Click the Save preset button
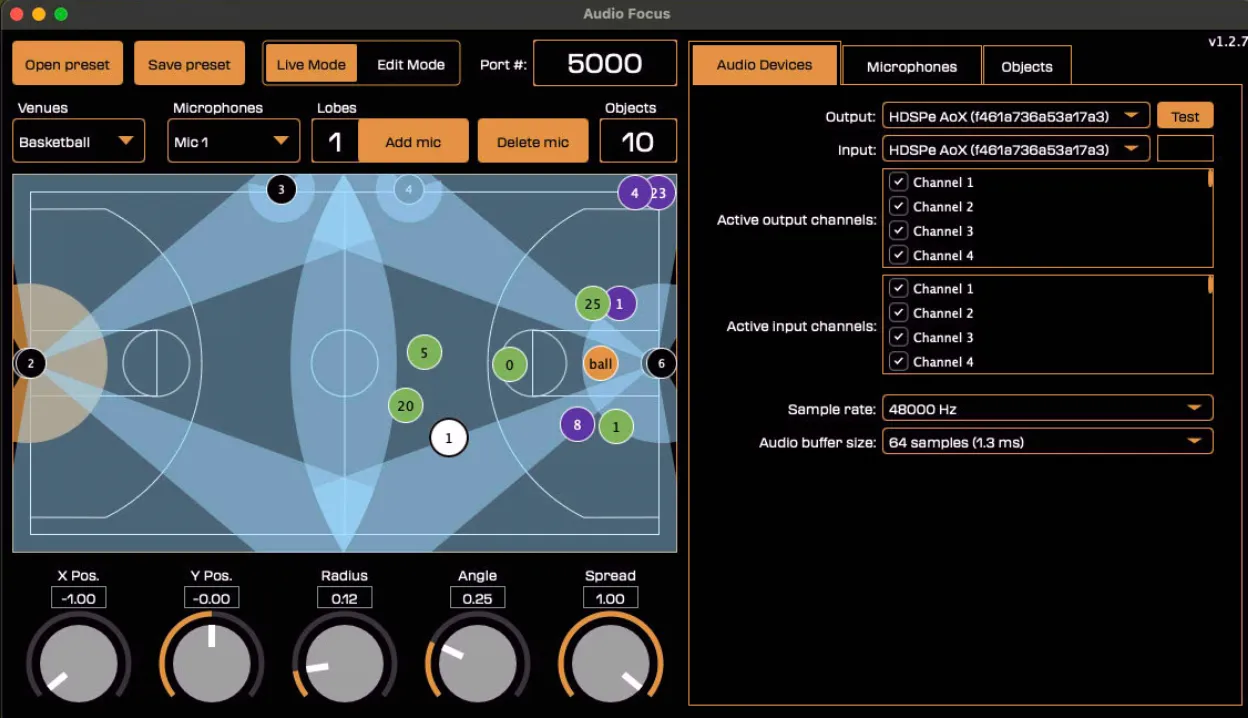Image resolution: width=1248 pixels, height=718 pixels. pyautogui.click(x=189, y=61)
